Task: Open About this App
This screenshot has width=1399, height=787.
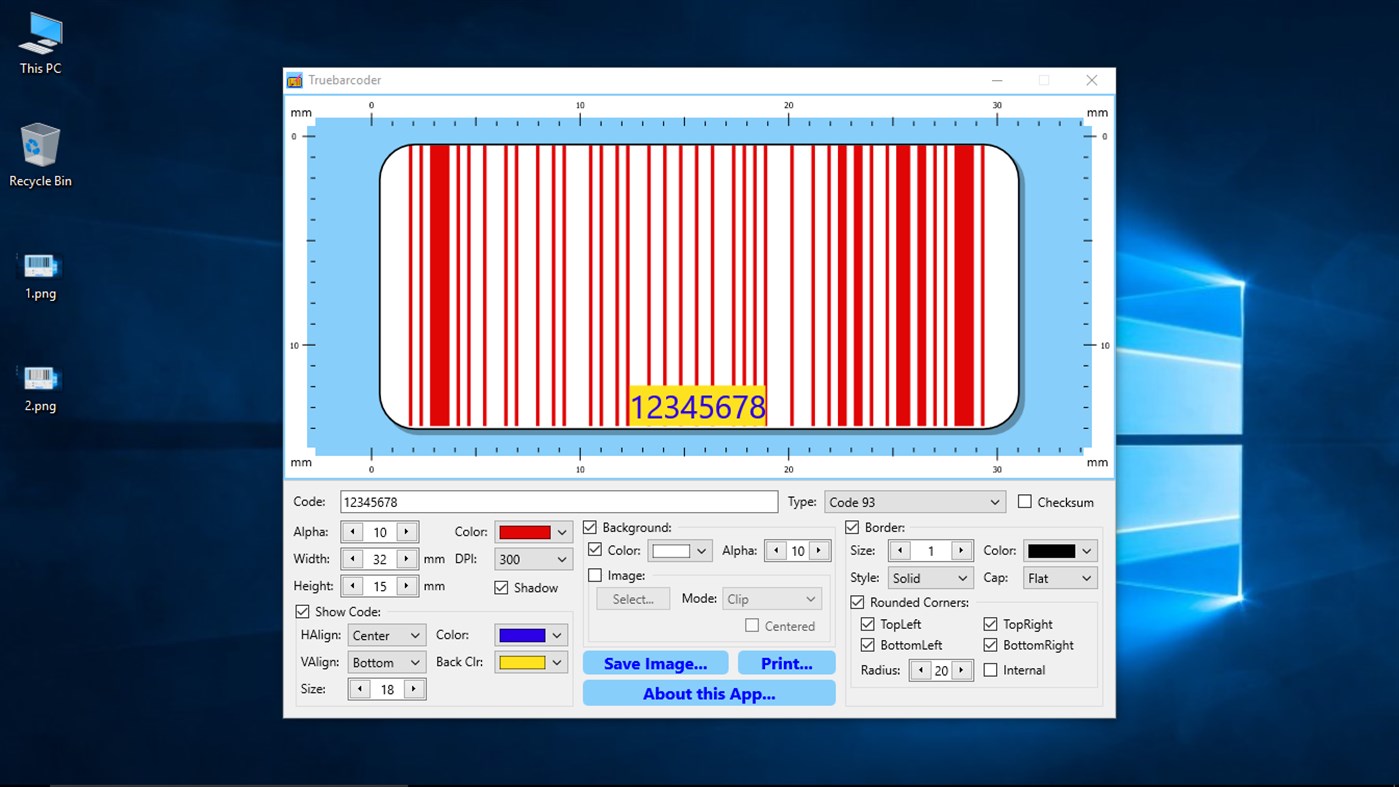Action: (708, 692)
